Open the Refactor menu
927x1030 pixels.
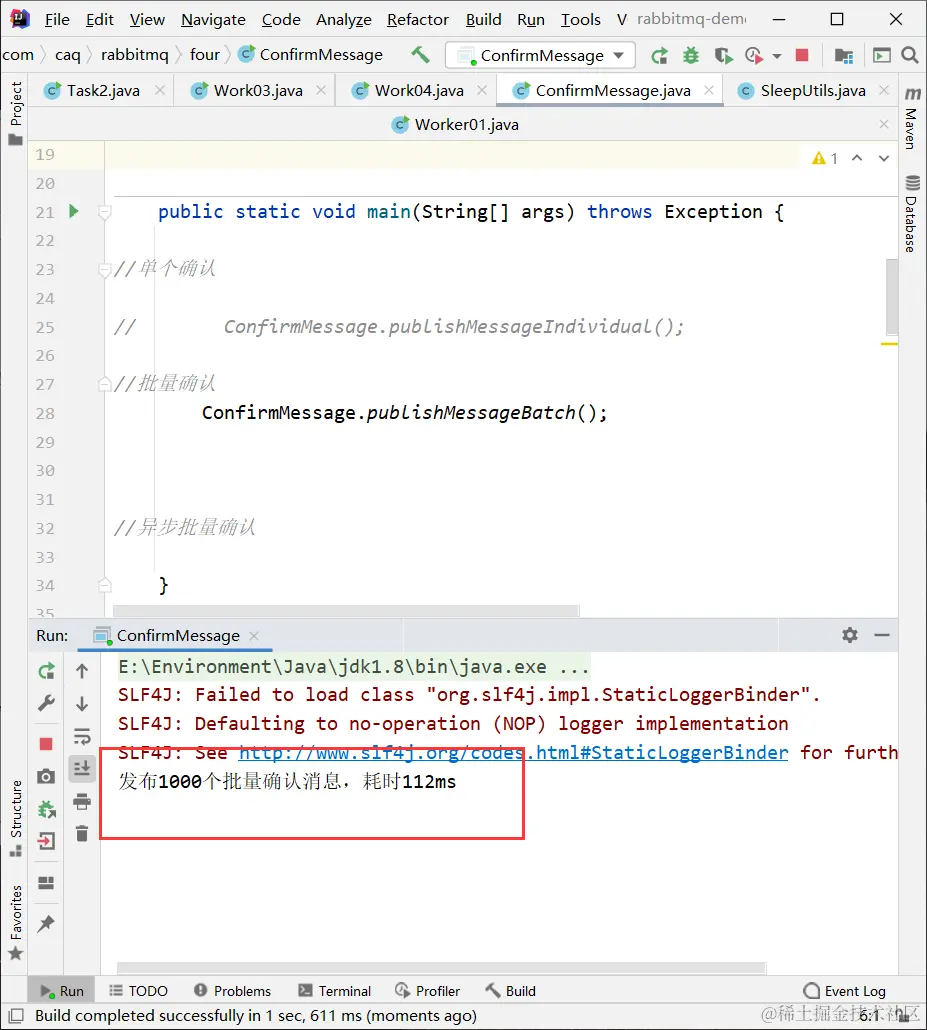pos(417,20)
